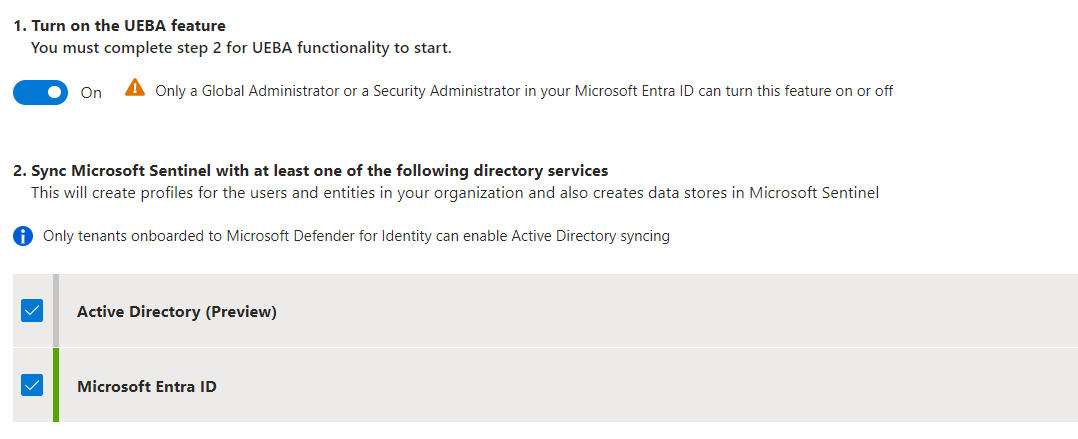Click the 'This will create profiles' description
The image size is (1078, 439).
(455, 193)
